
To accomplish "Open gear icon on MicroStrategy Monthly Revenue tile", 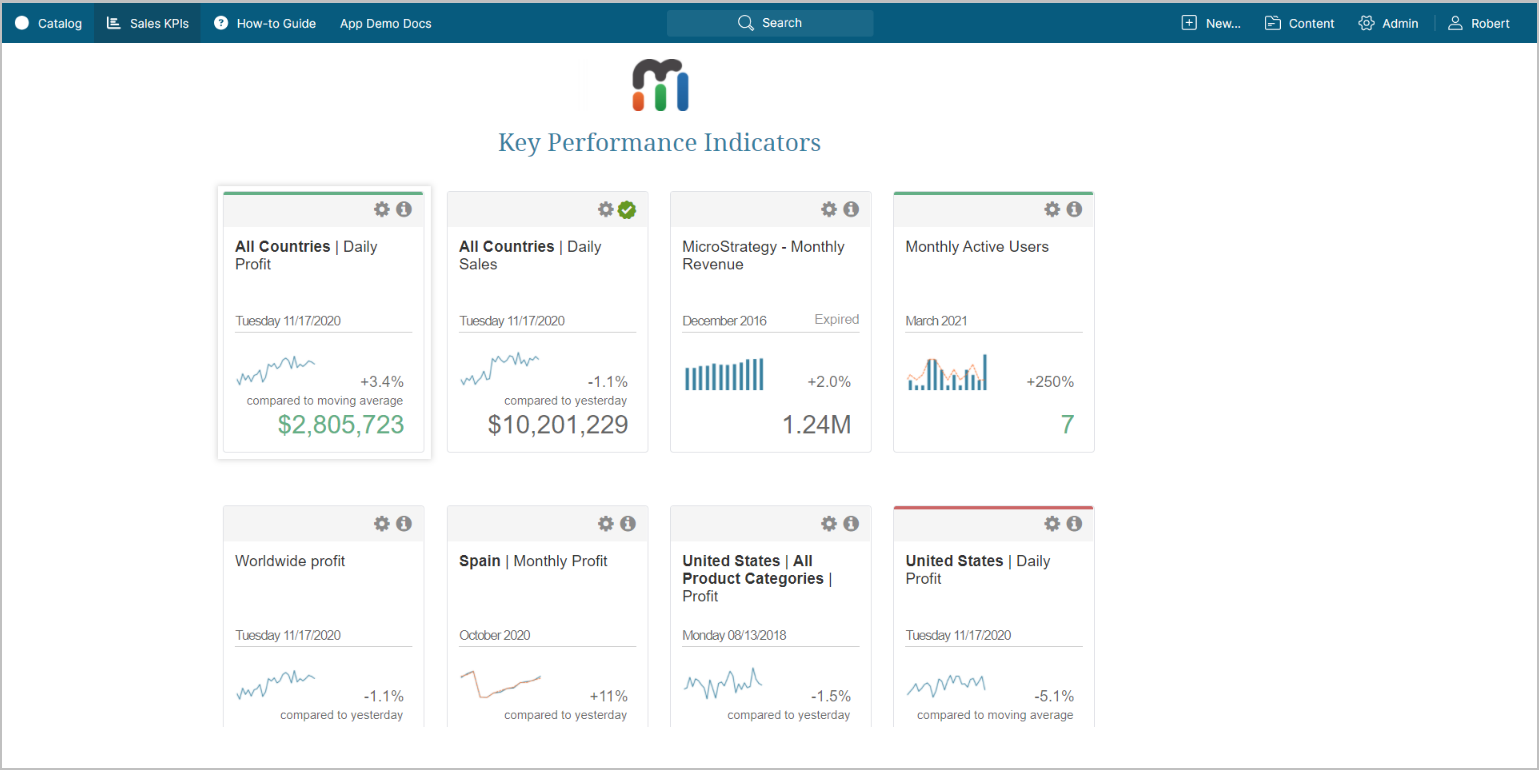I will (x=829, y=209).
